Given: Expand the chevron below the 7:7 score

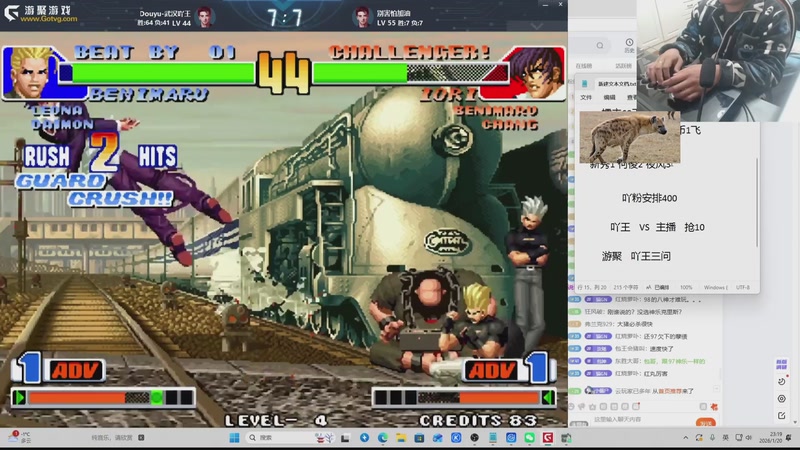Looking at the screenshot, I should [x=536, y=26].
